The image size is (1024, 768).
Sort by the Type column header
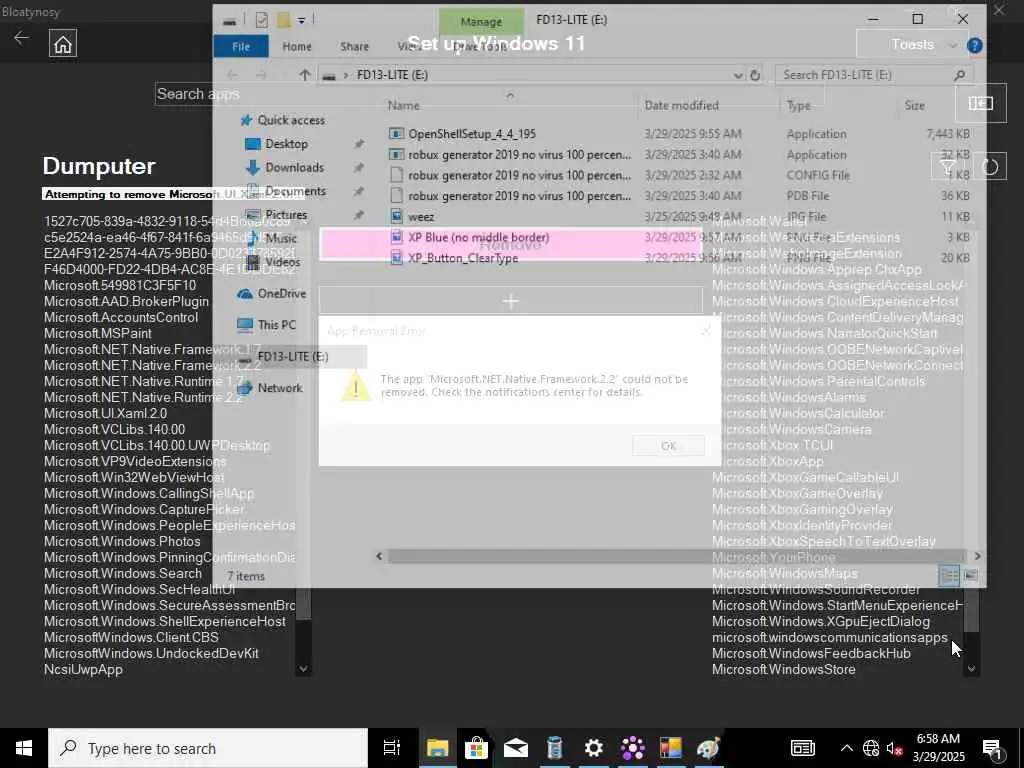click(798, 105)
